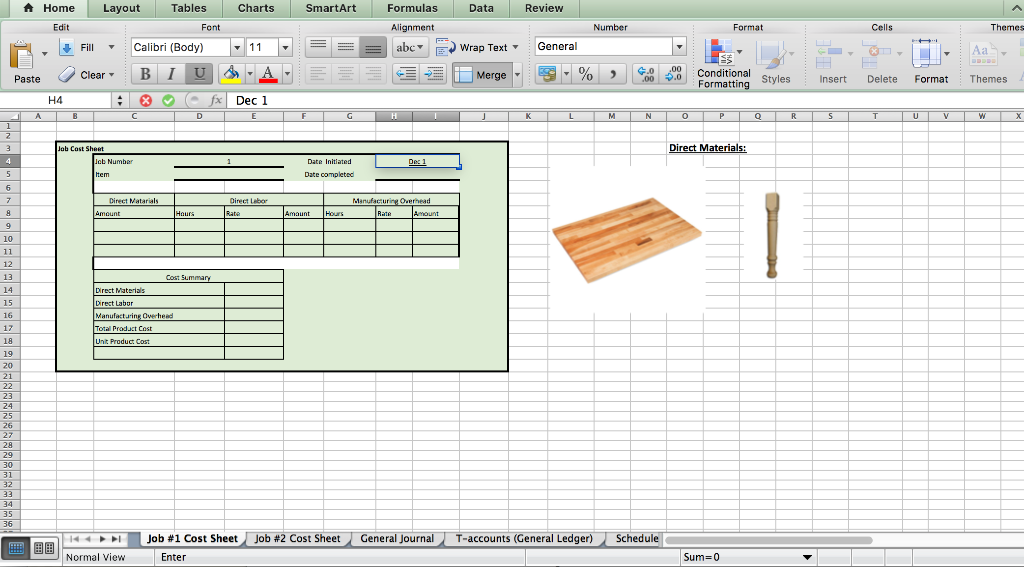1024x567 pixels.
Task: Apply percent style
Action: (x=586, y=74)
